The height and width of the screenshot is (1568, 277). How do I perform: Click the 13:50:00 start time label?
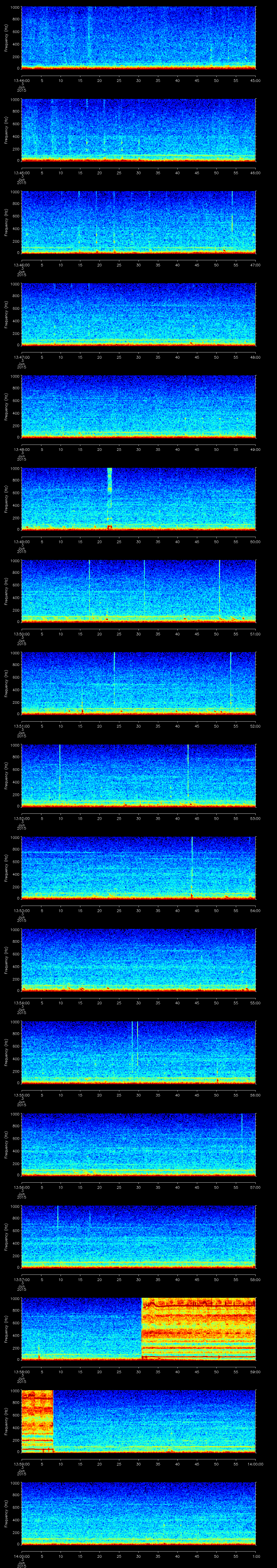[21, 634]
